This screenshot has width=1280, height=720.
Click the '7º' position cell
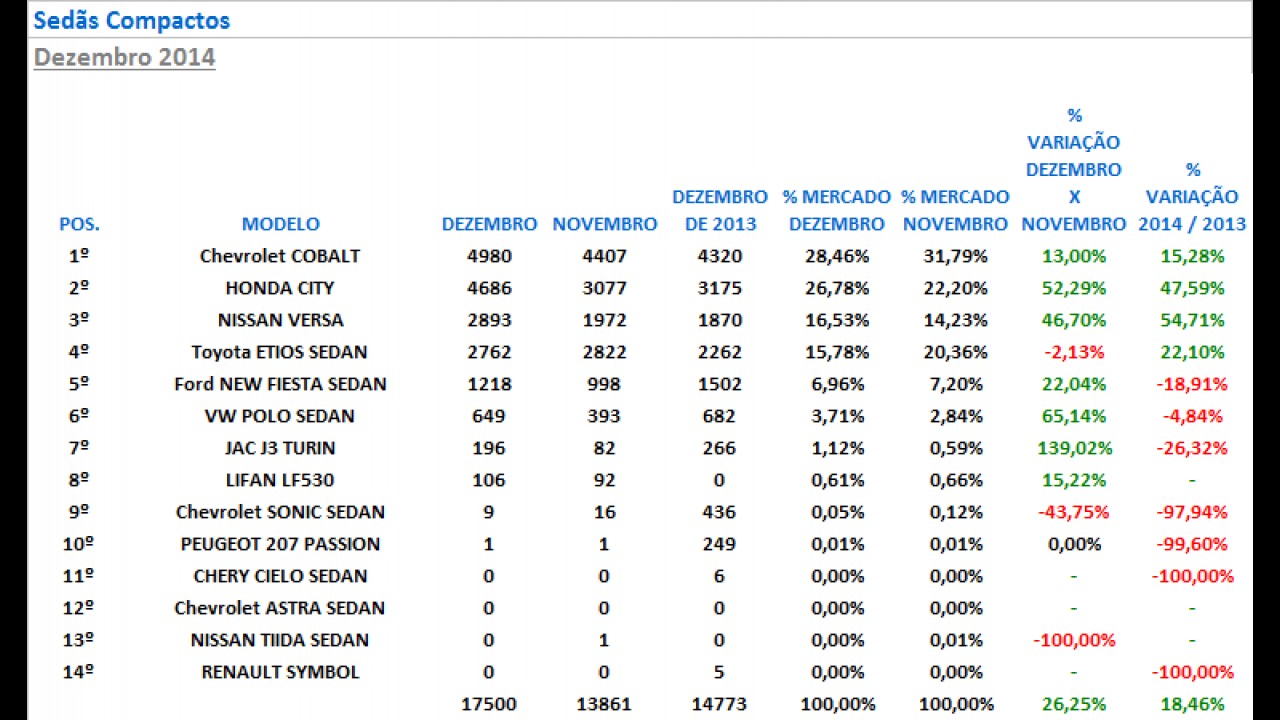79,448
